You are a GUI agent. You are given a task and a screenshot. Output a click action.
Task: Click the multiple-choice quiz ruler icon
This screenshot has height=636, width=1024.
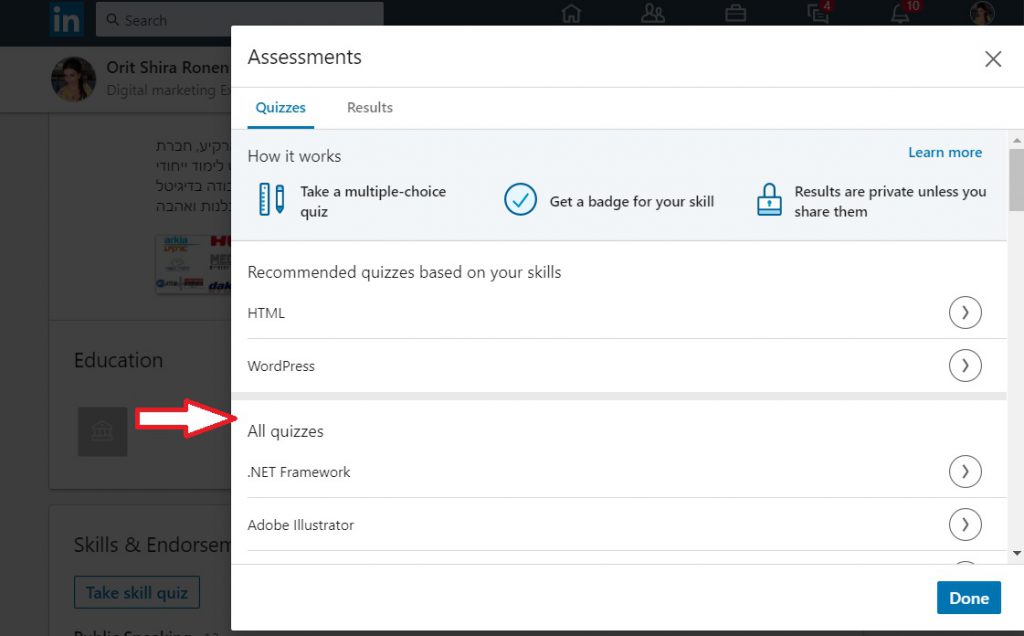[272, 199]
